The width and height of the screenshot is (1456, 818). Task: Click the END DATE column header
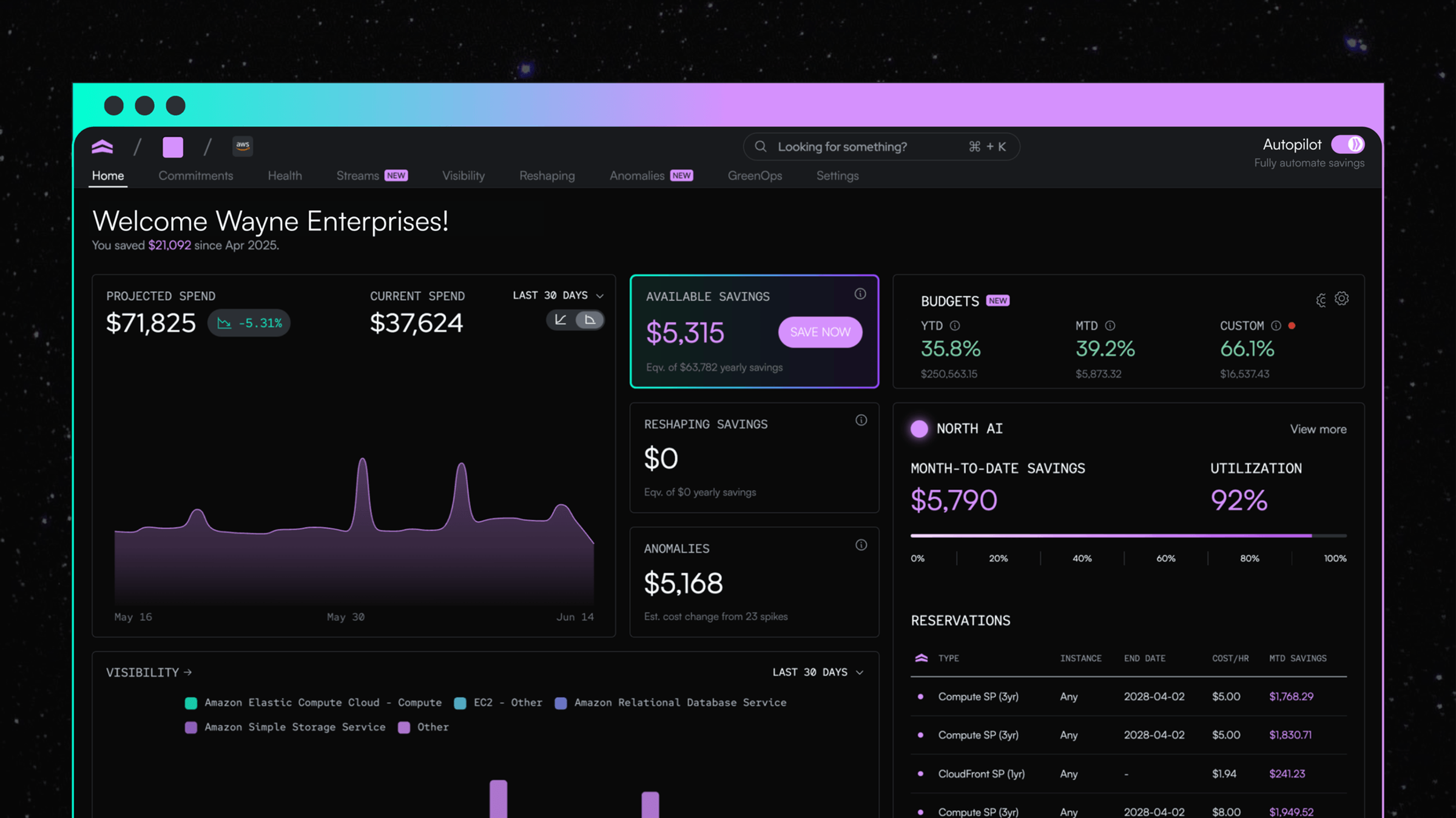point(1145,659)
